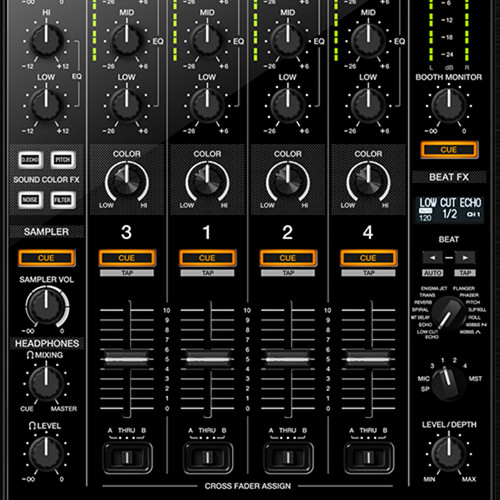Click the sampler LOW EQ knob

[x=46, y=105]
